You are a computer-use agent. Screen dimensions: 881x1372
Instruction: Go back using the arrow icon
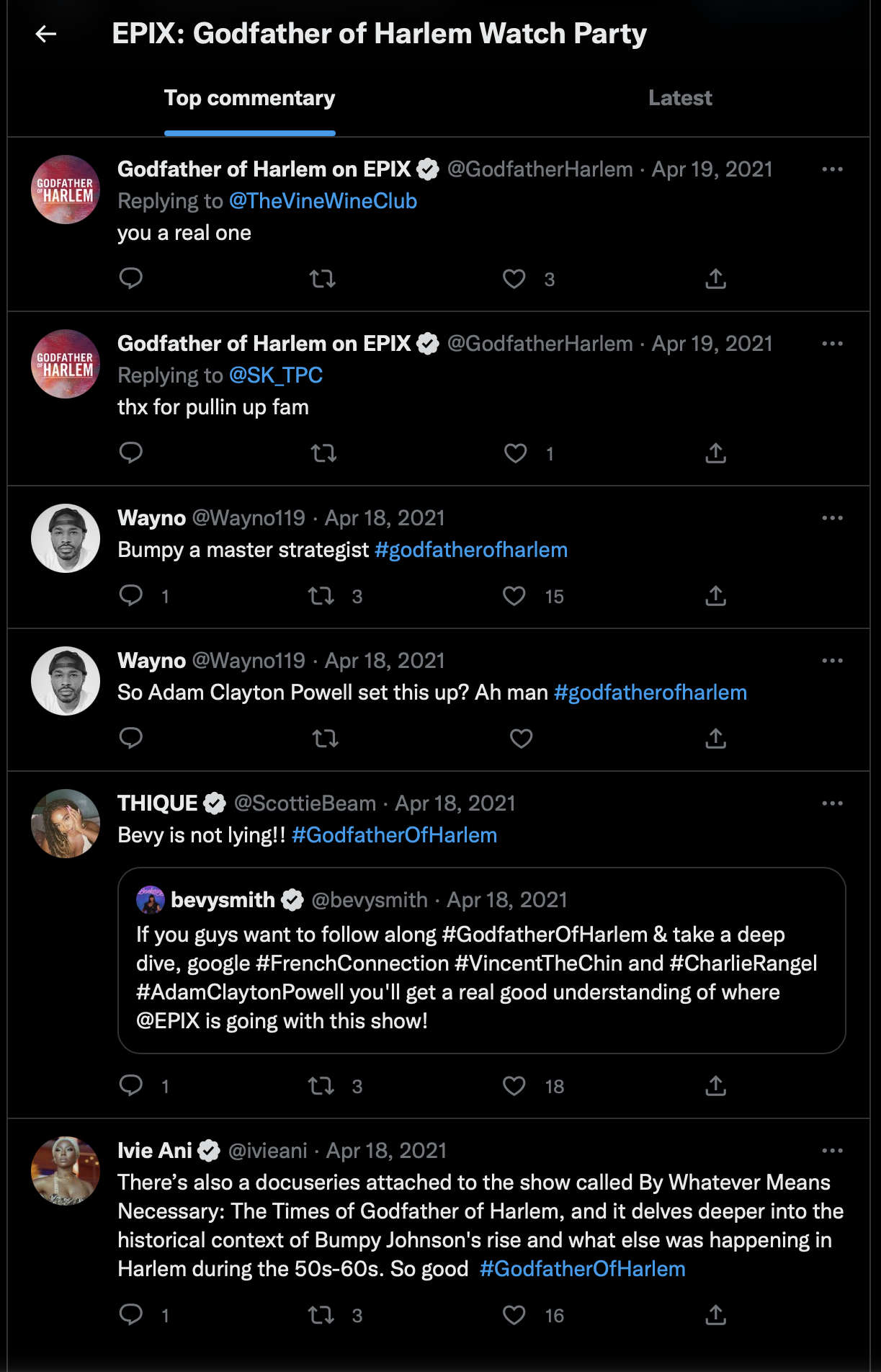click(x=46, y=34)
